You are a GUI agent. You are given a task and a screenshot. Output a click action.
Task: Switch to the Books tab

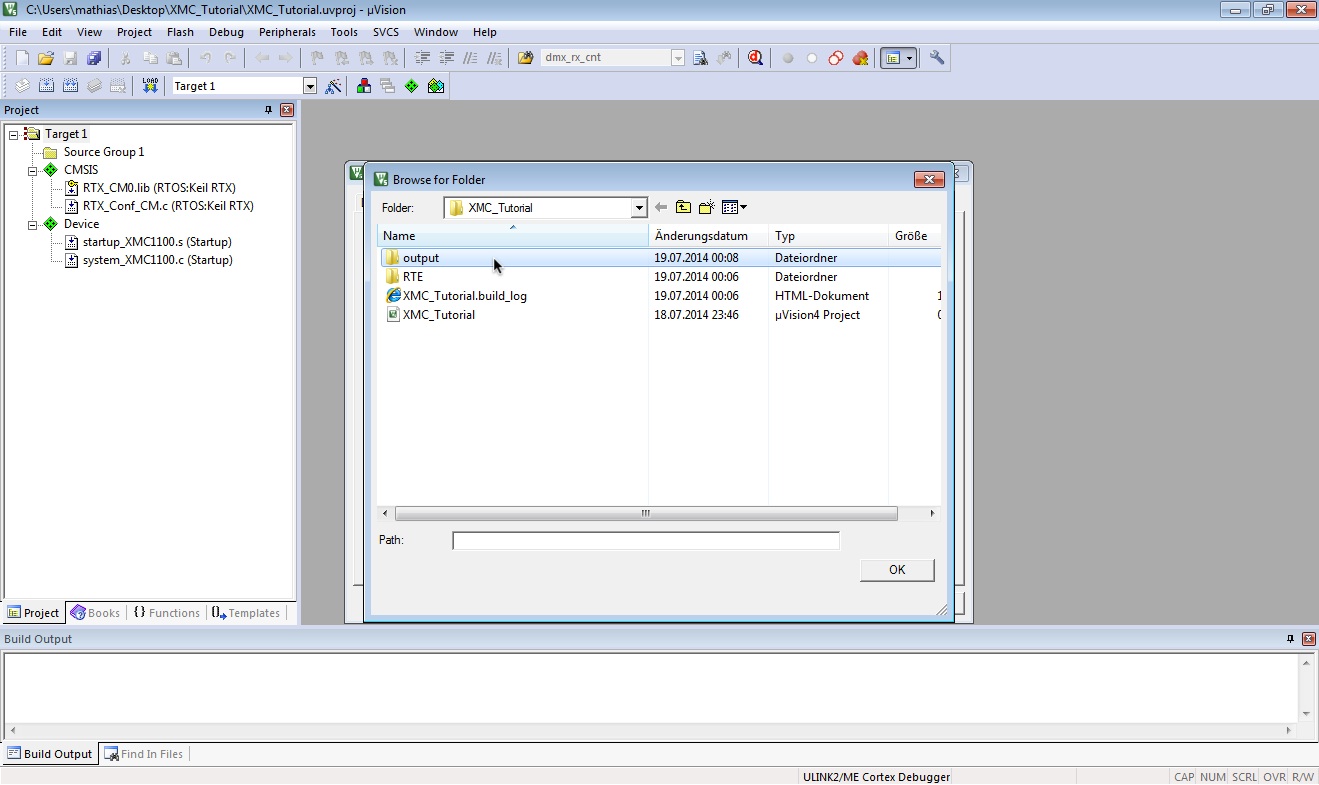pos(95,613)
